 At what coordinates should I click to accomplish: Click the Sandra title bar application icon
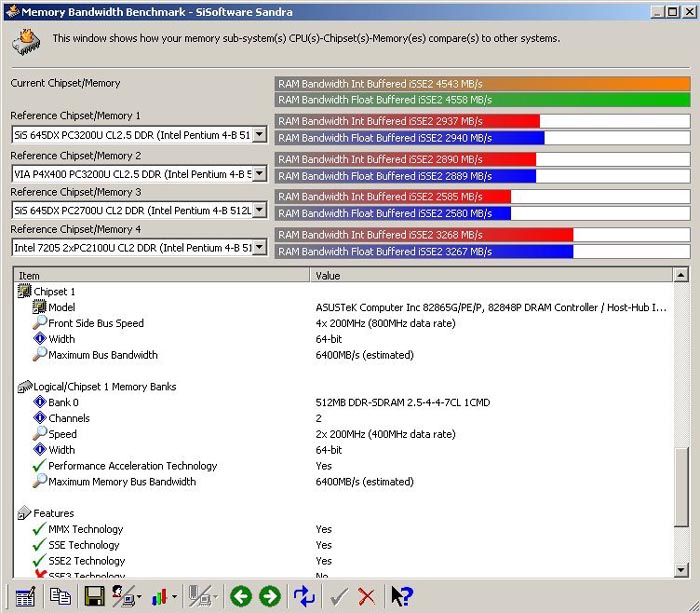tap(12, 11)
